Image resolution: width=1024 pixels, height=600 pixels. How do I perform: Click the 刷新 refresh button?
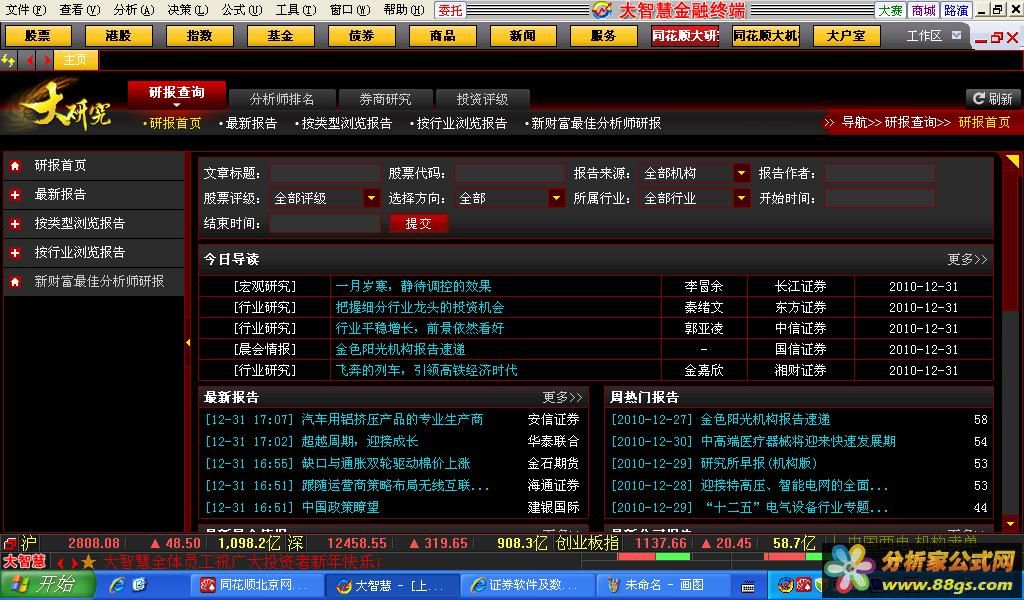click(x=992, y=99)
